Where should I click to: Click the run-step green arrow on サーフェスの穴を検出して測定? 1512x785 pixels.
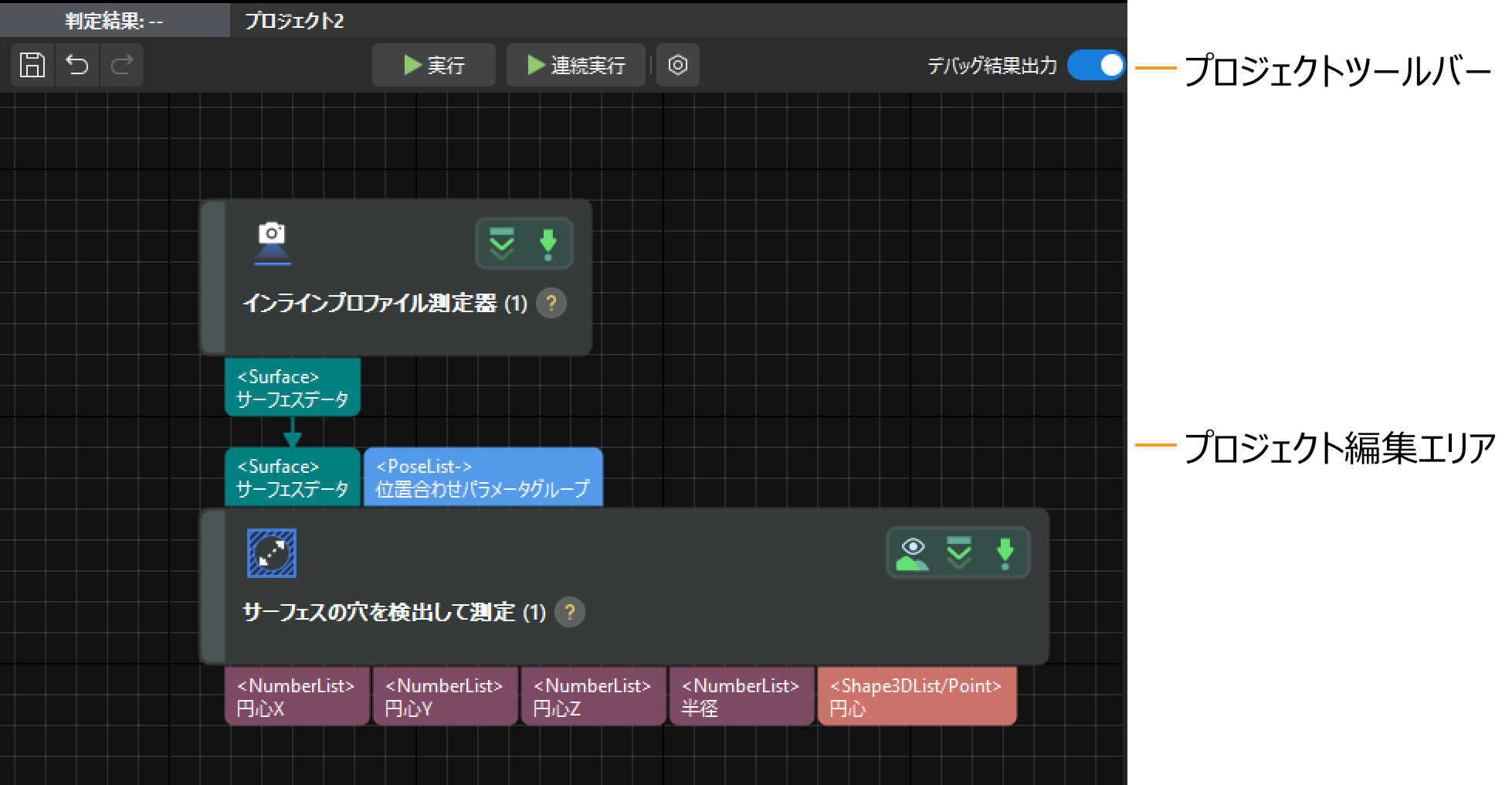[1005, 553]
